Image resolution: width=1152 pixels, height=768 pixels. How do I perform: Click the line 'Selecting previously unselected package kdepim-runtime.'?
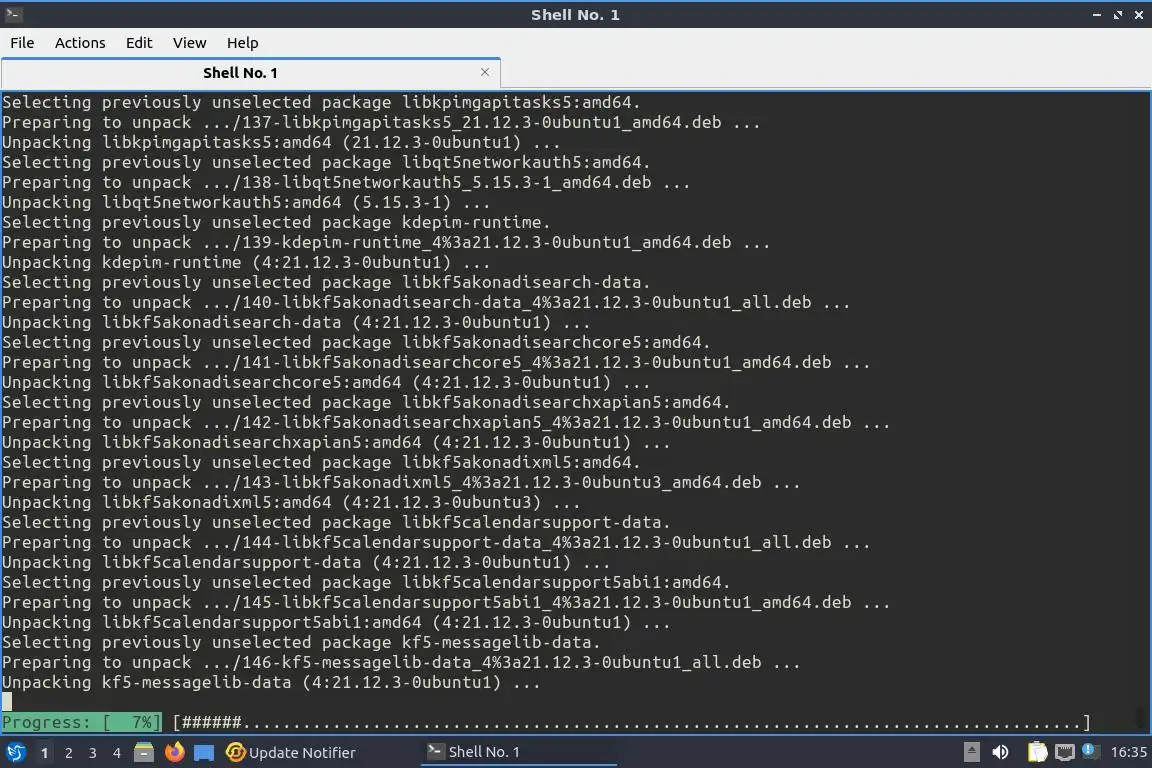[276, 222]
